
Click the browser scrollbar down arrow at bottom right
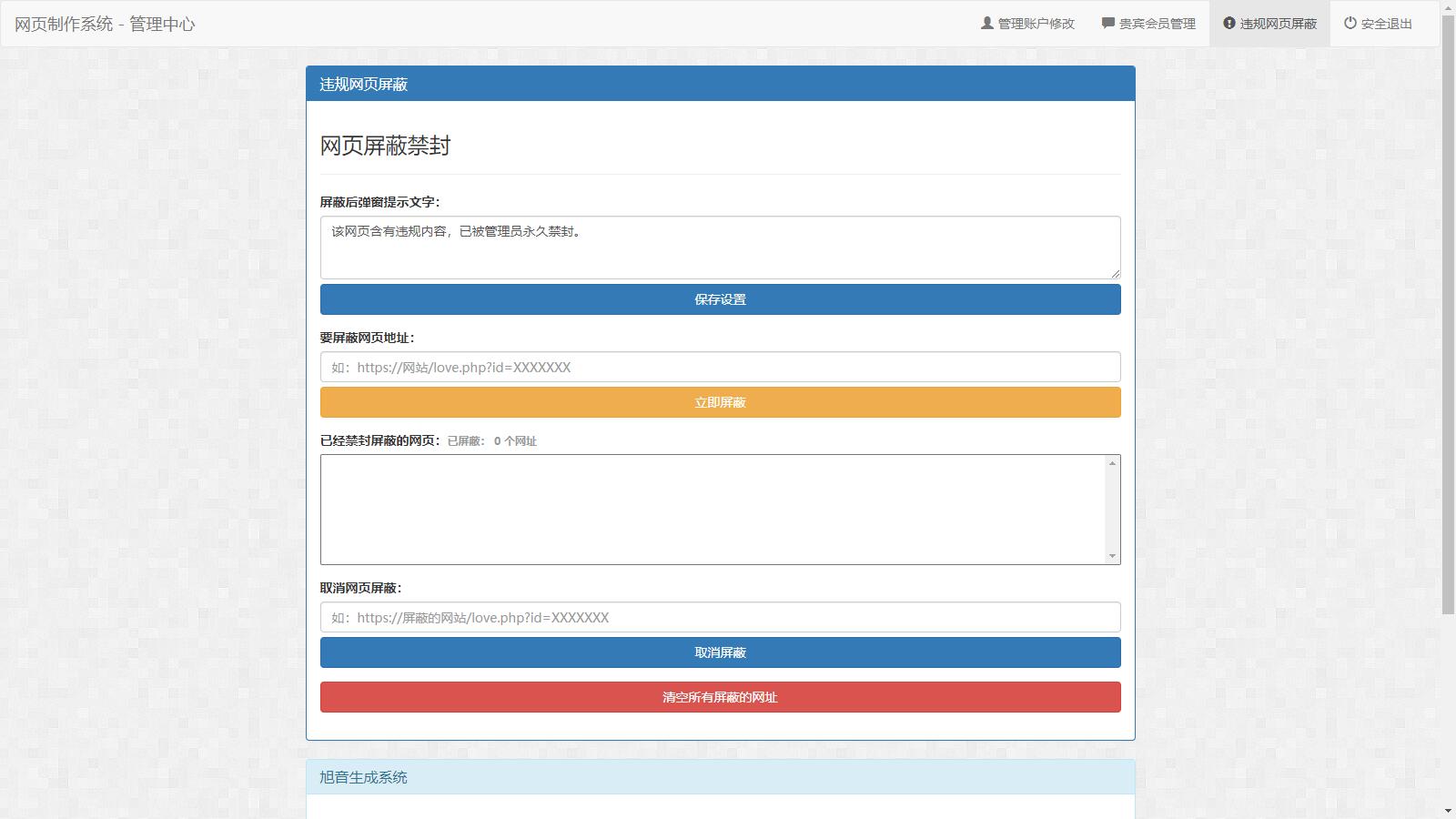pos(1449,811)
